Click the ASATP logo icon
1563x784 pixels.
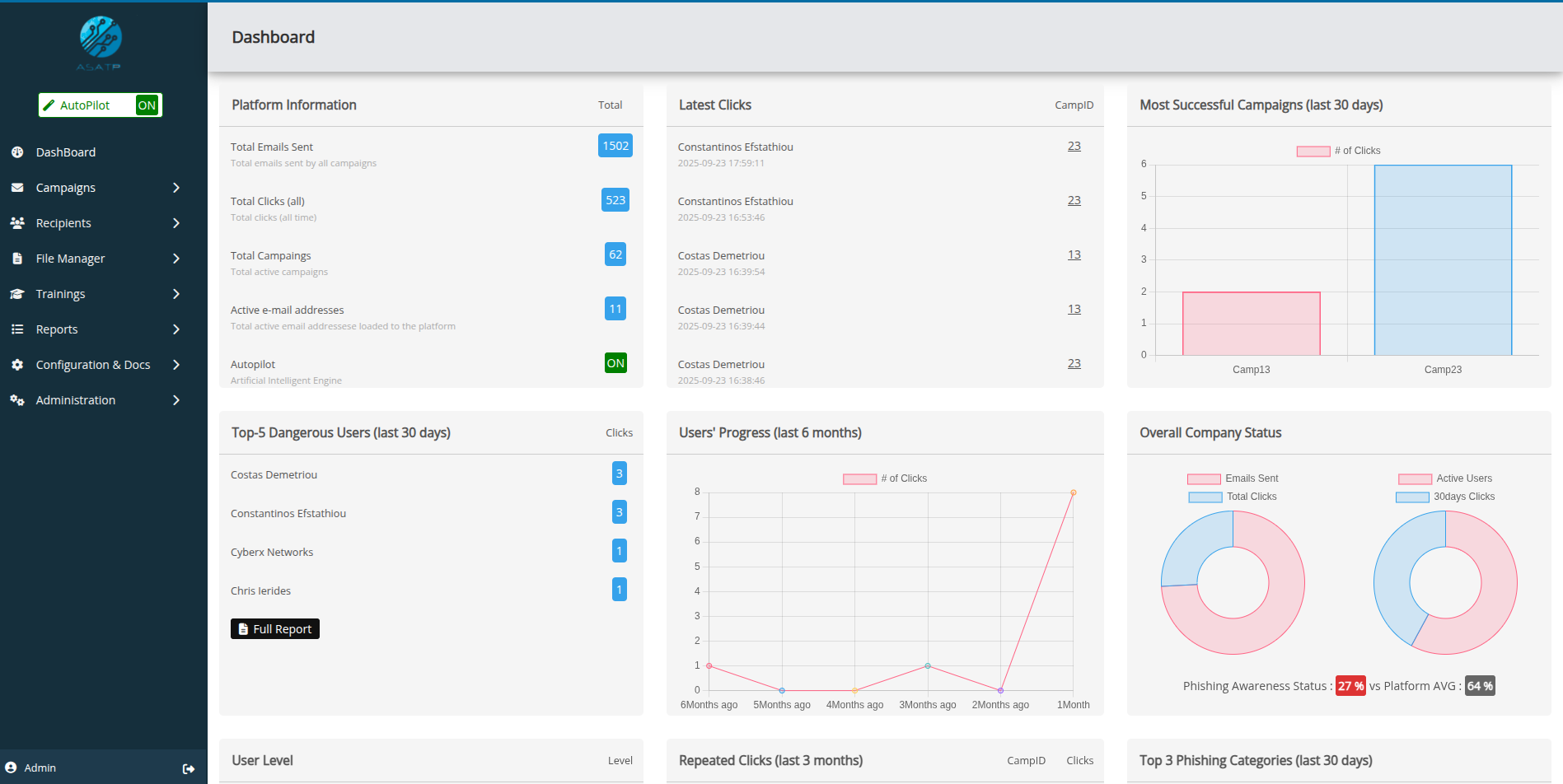coord(101,38)
